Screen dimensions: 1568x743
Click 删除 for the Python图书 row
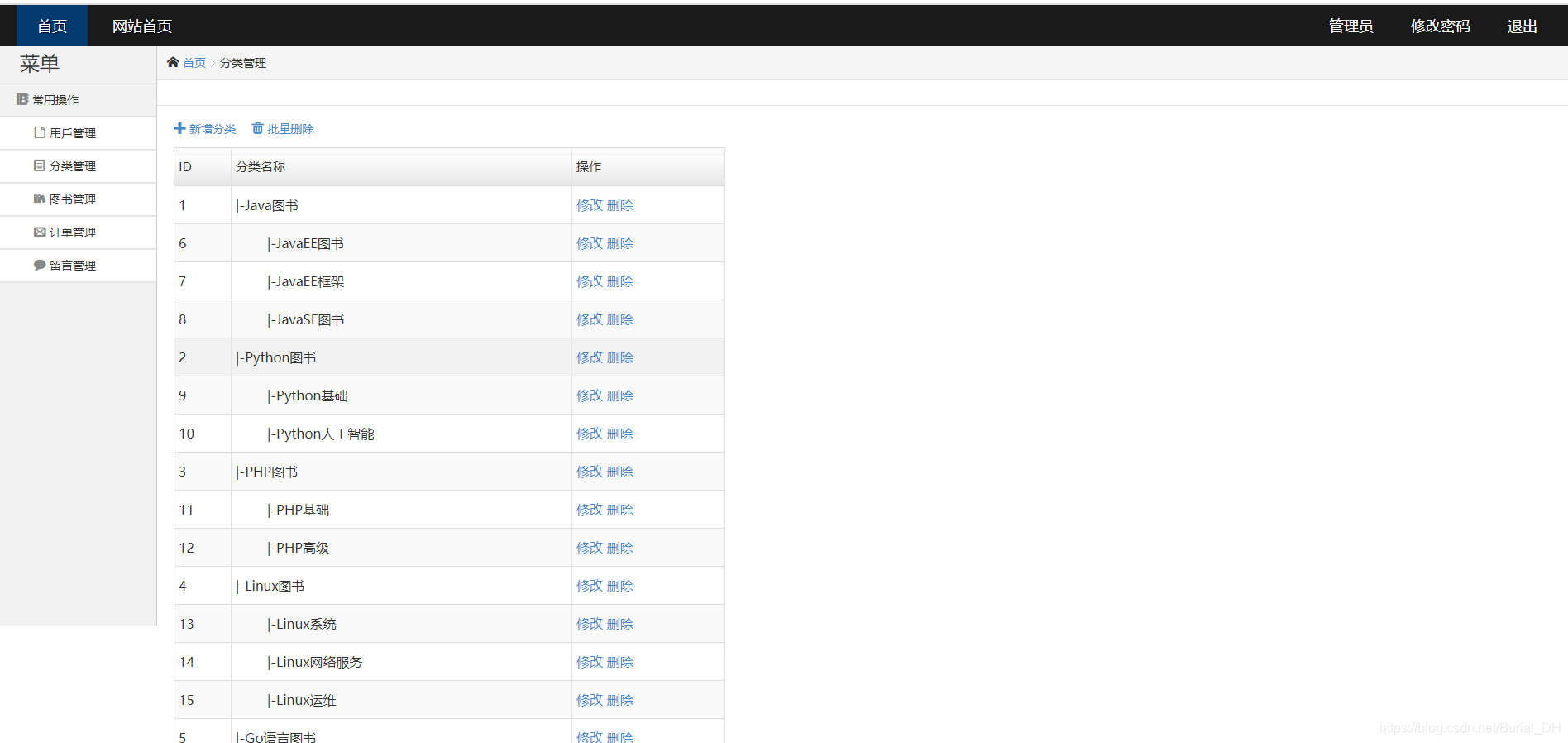coord(620,357)
